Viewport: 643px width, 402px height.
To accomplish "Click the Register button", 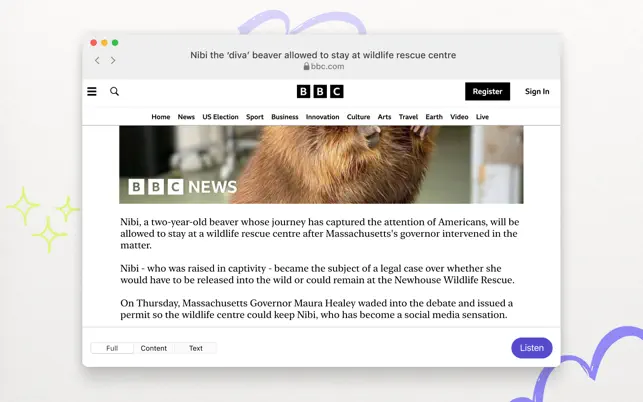I will click(488, 91).
